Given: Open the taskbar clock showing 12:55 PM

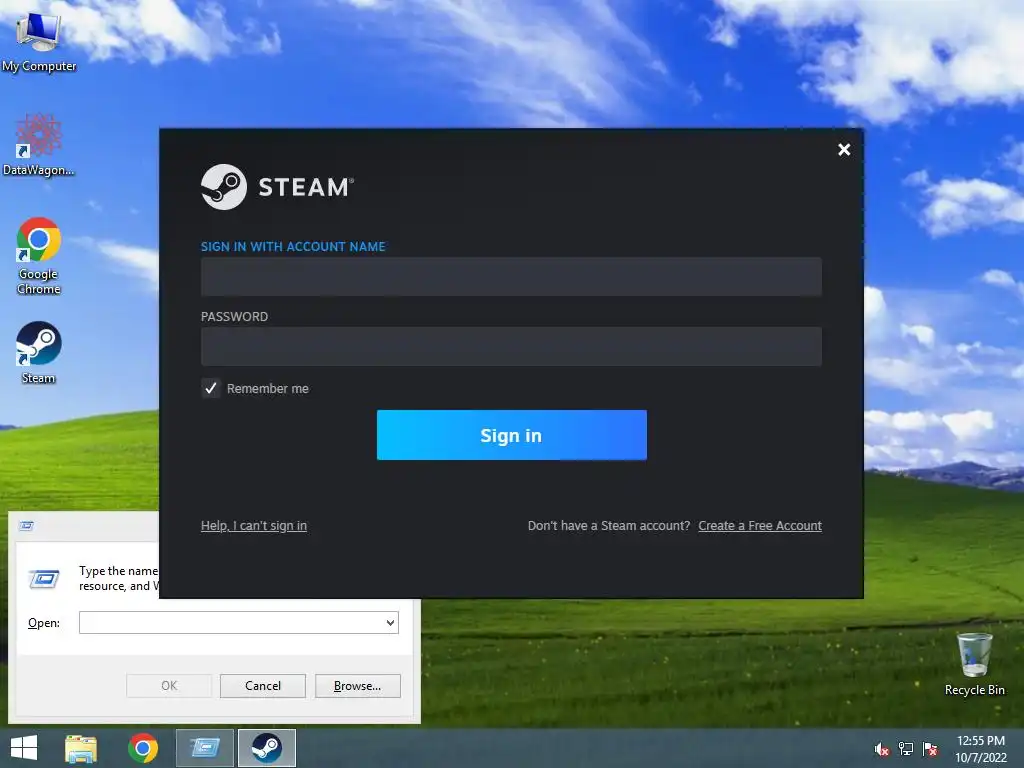Looking at the screenshot, I should [981, 748].
